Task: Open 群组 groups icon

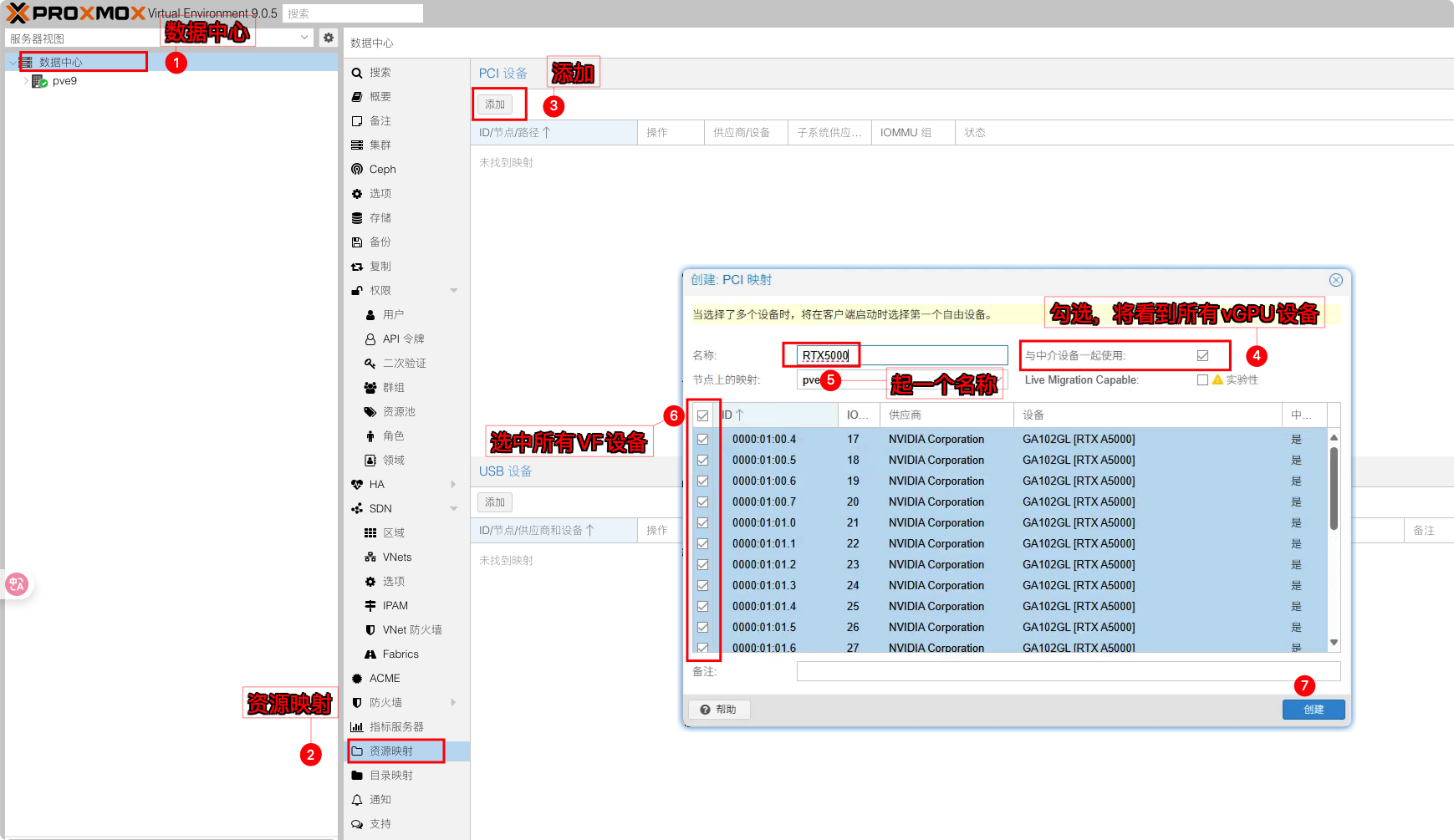Action: tap(370, 388)
